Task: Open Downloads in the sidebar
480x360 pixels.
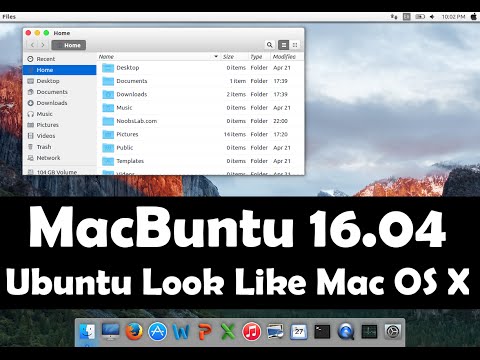Action: coord(59,103)
